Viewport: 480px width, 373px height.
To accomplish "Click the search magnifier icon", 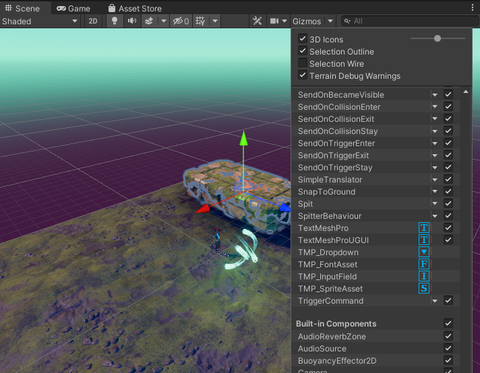I will click(347, 21).
